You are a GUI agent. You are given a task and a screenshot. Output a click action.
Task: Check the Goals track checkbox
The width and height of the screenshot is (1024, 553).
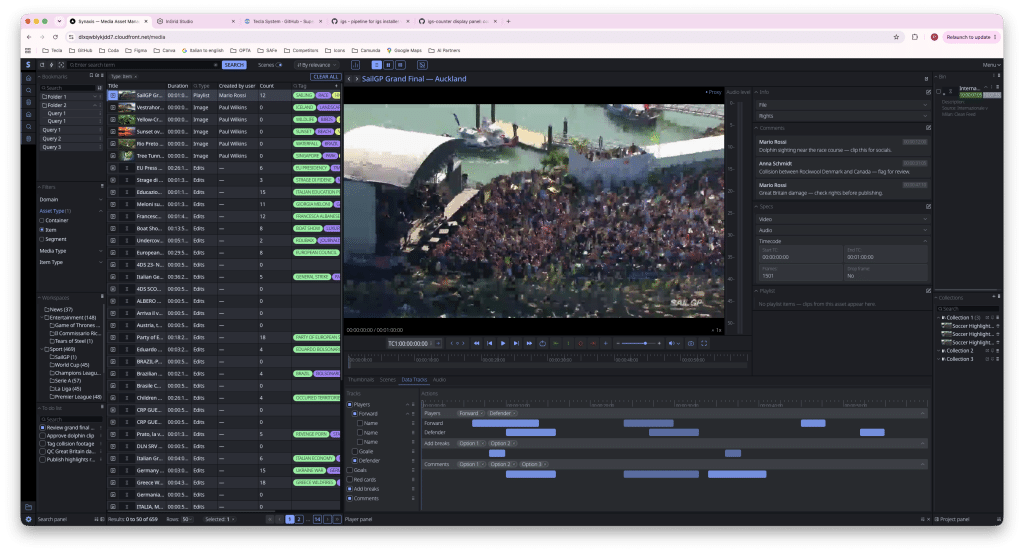(x=350, y=470)
